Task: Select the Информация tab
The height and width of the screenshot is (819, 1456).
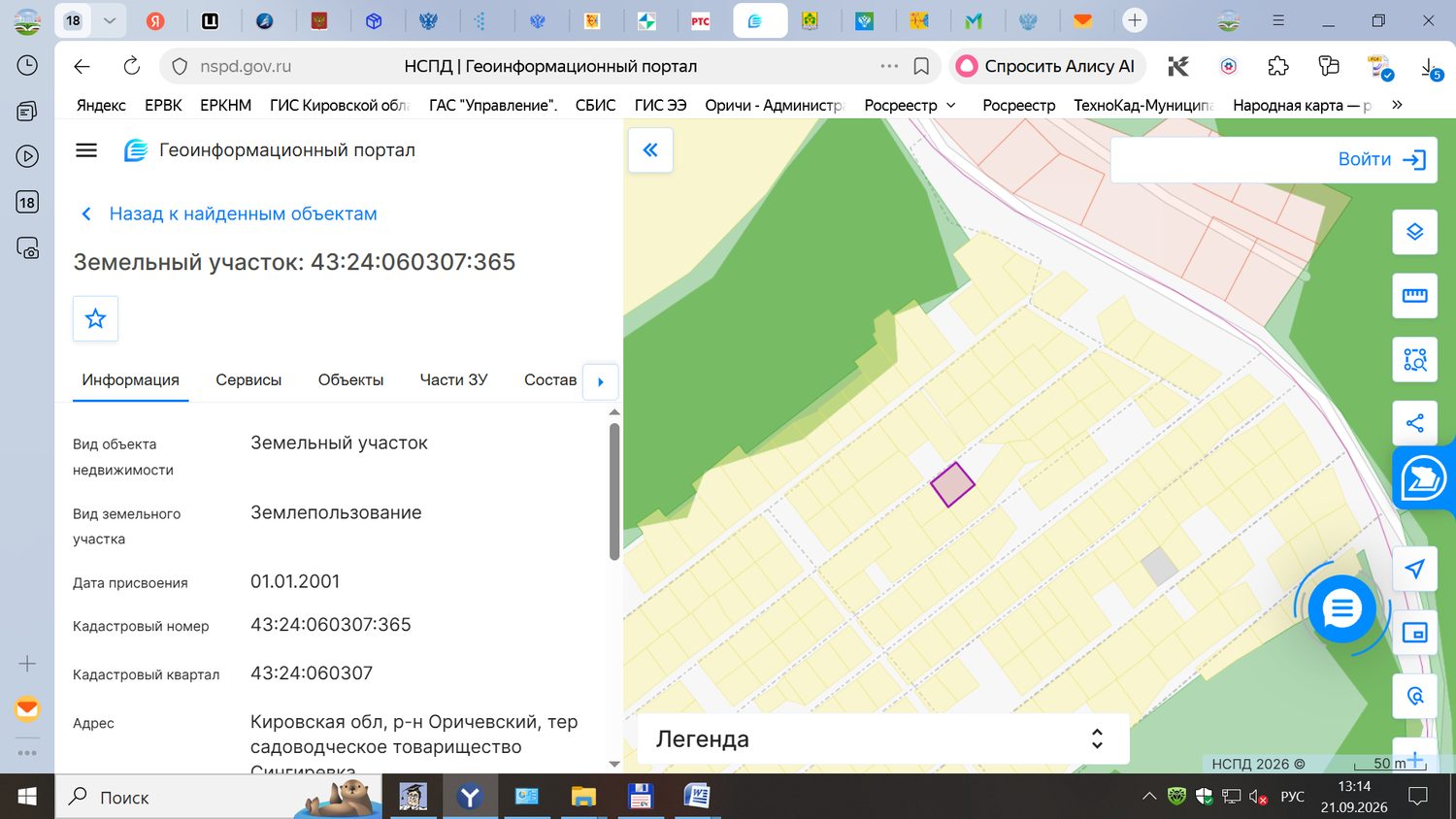Action: tap(130, 379)
